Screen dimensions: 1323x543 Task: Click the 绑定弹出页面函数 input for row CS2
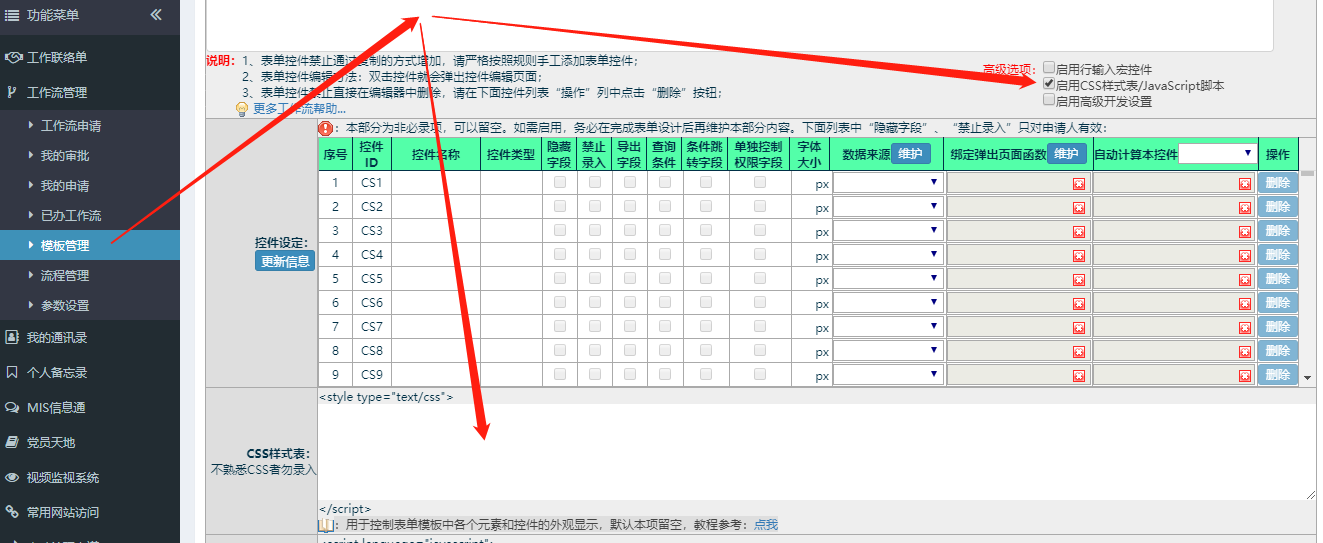[x=1019, y=207]
